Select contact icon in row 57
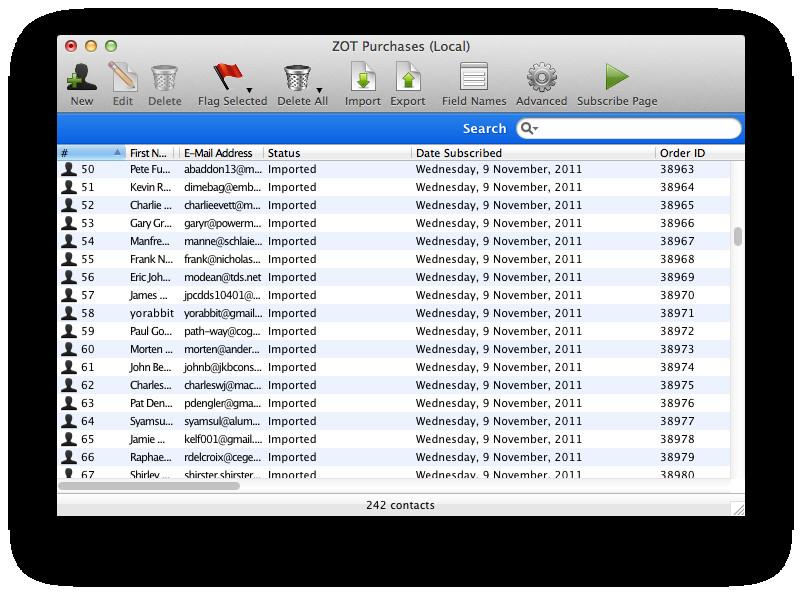Screen dimensions: 802x595 [69, 295]
